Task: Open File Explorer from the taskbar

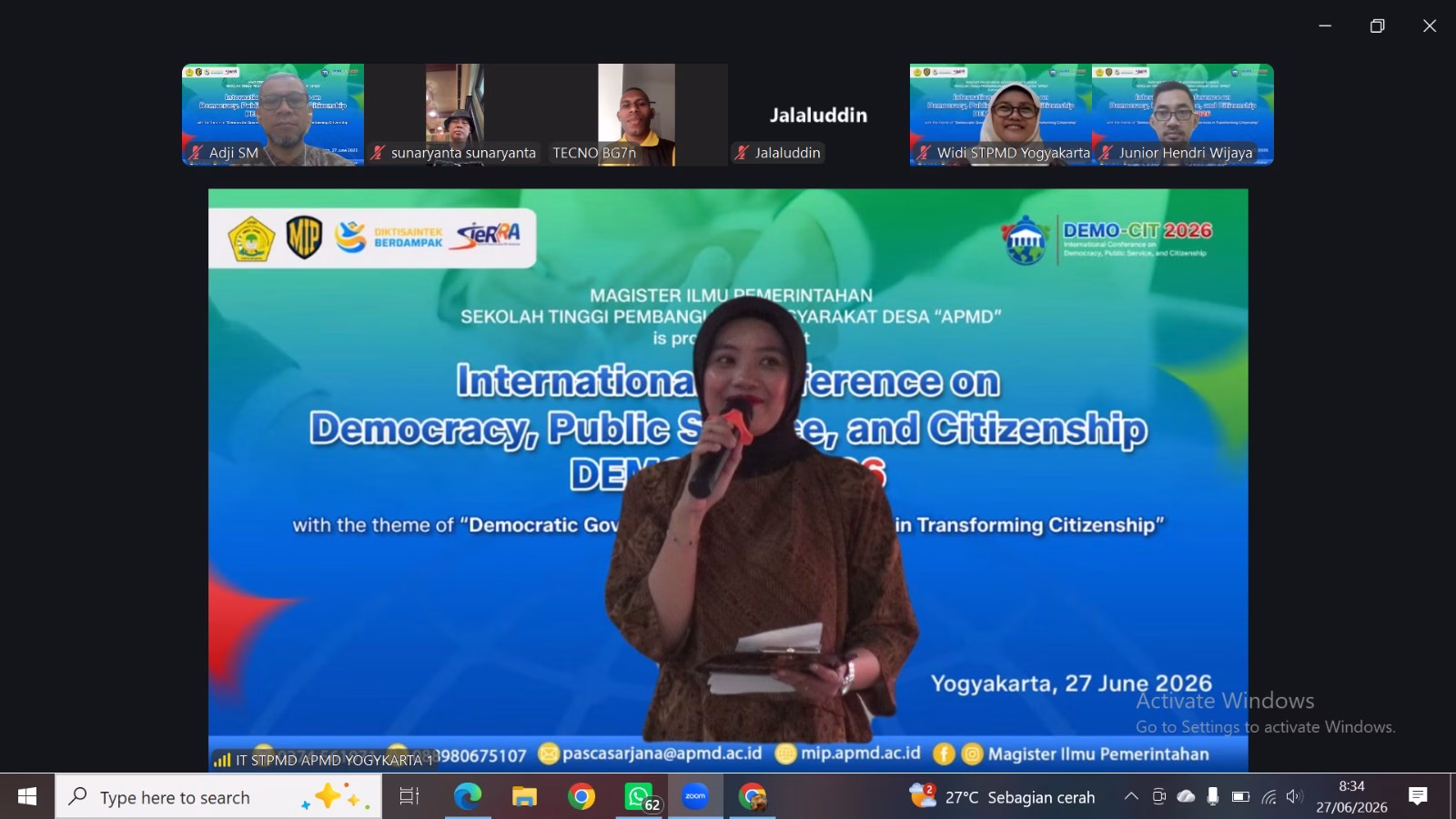Action: click(524, 797)
